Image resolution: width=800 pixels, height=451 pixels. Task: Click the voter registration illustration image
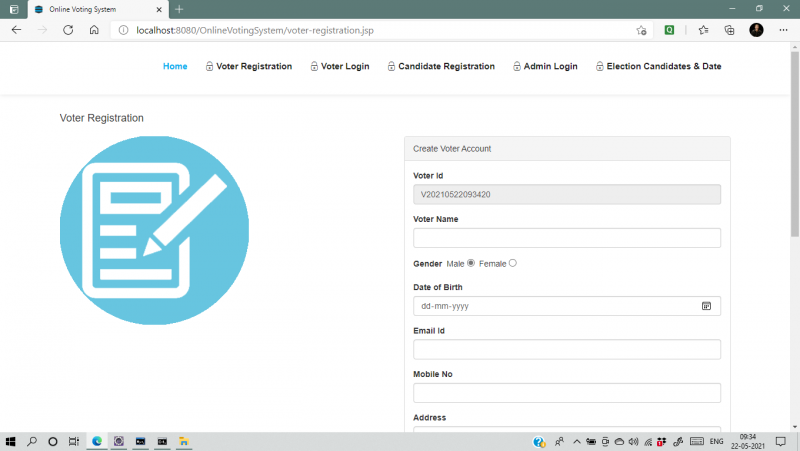(x=154, y=230)
